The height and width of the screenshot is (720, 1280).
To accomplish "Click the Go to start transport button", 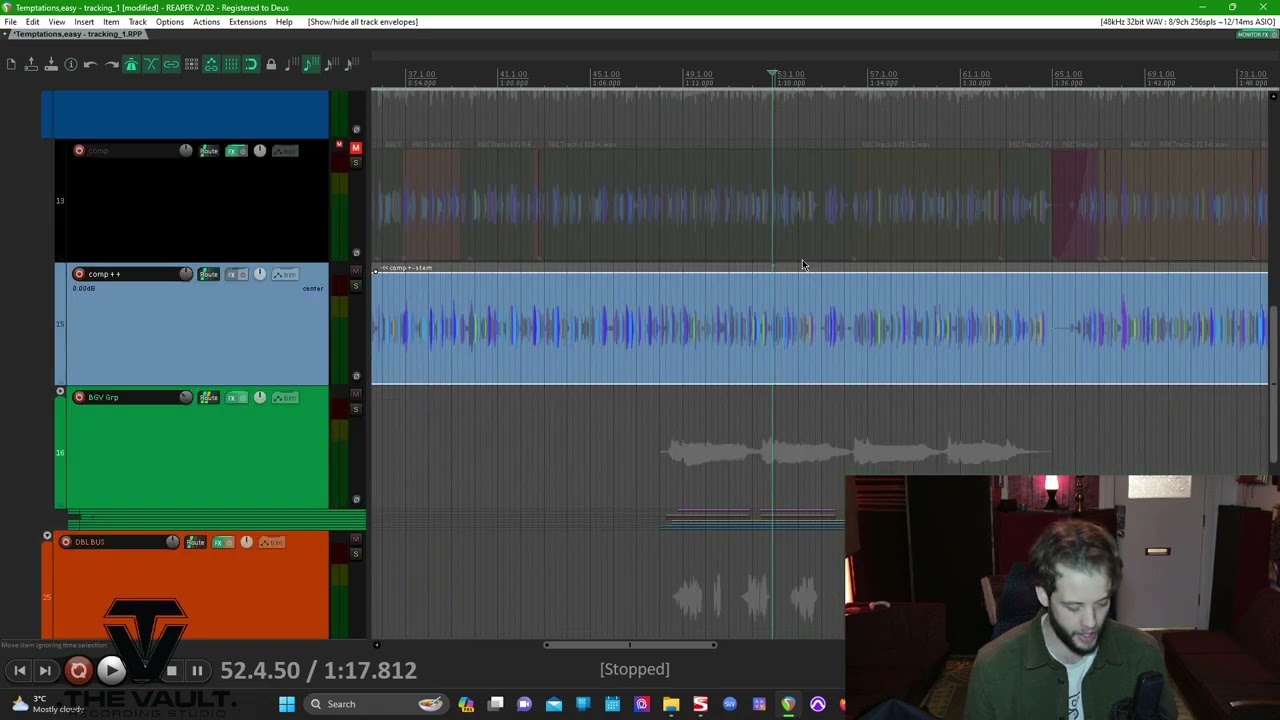I will pos(19,670).
